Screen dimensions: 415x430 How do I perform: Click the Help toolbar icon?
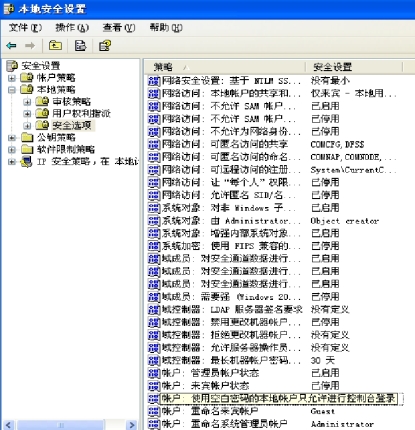[105, 45]
